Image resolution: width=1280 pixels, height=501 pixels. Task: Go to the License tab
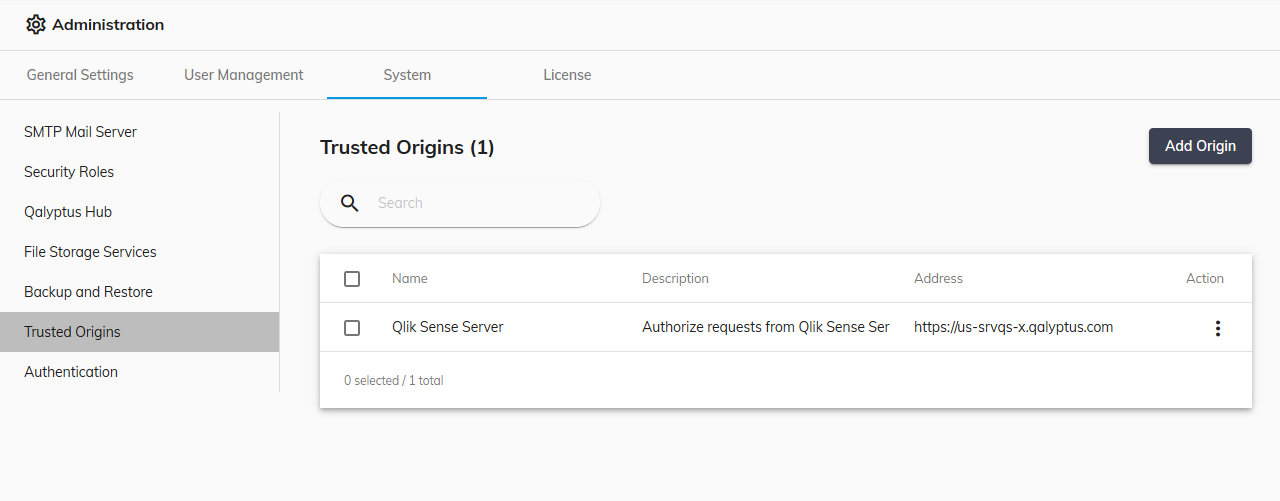(567, 75)
